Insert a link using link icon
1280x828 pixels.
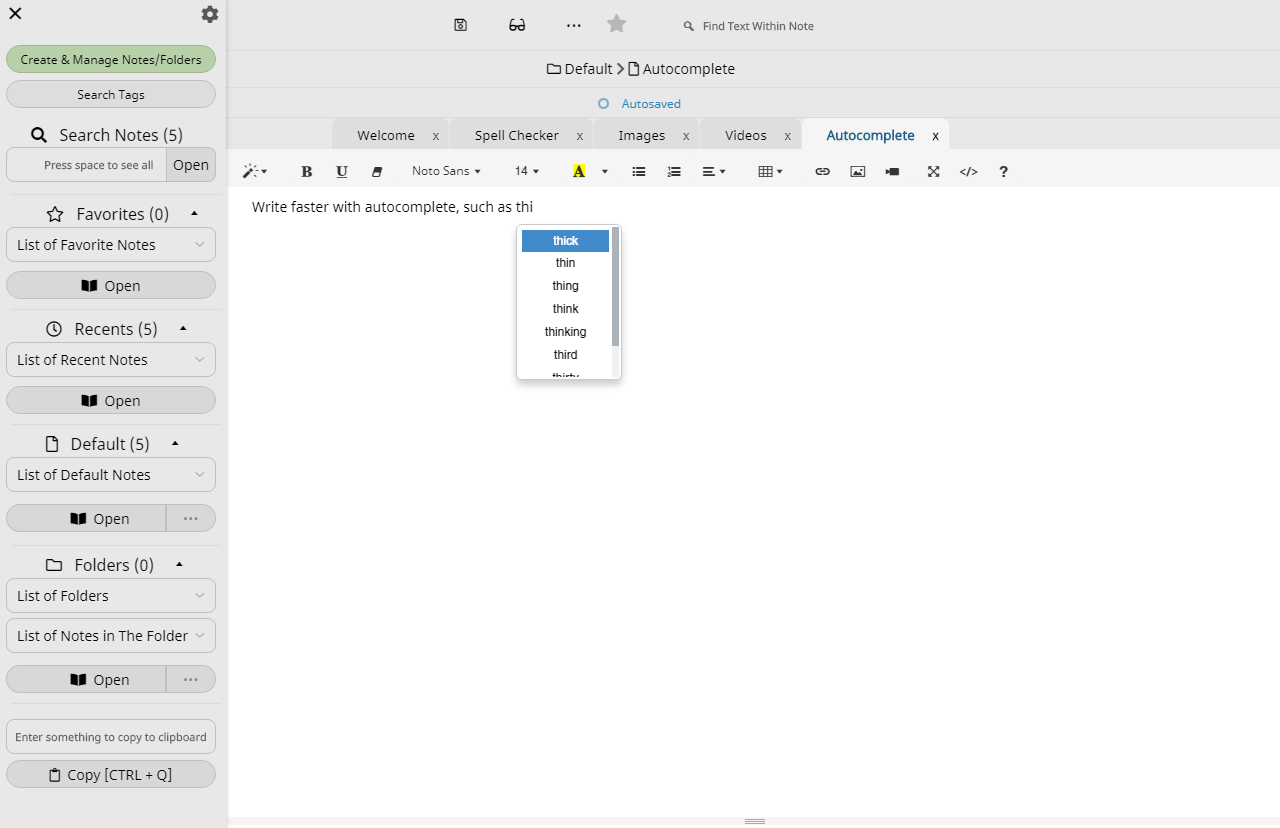click(x=822, y=171)
